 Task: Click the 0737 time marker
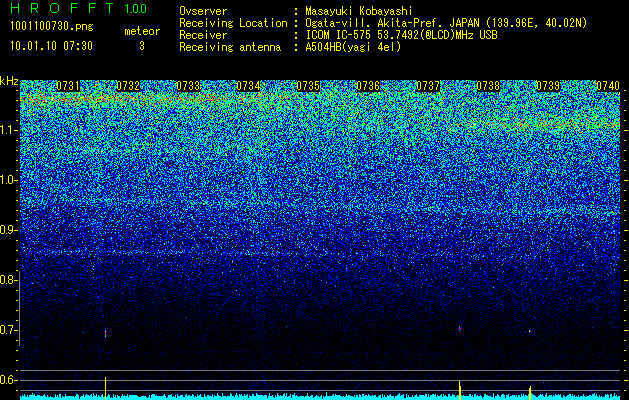pyautogui.click(x=428, y=86)
